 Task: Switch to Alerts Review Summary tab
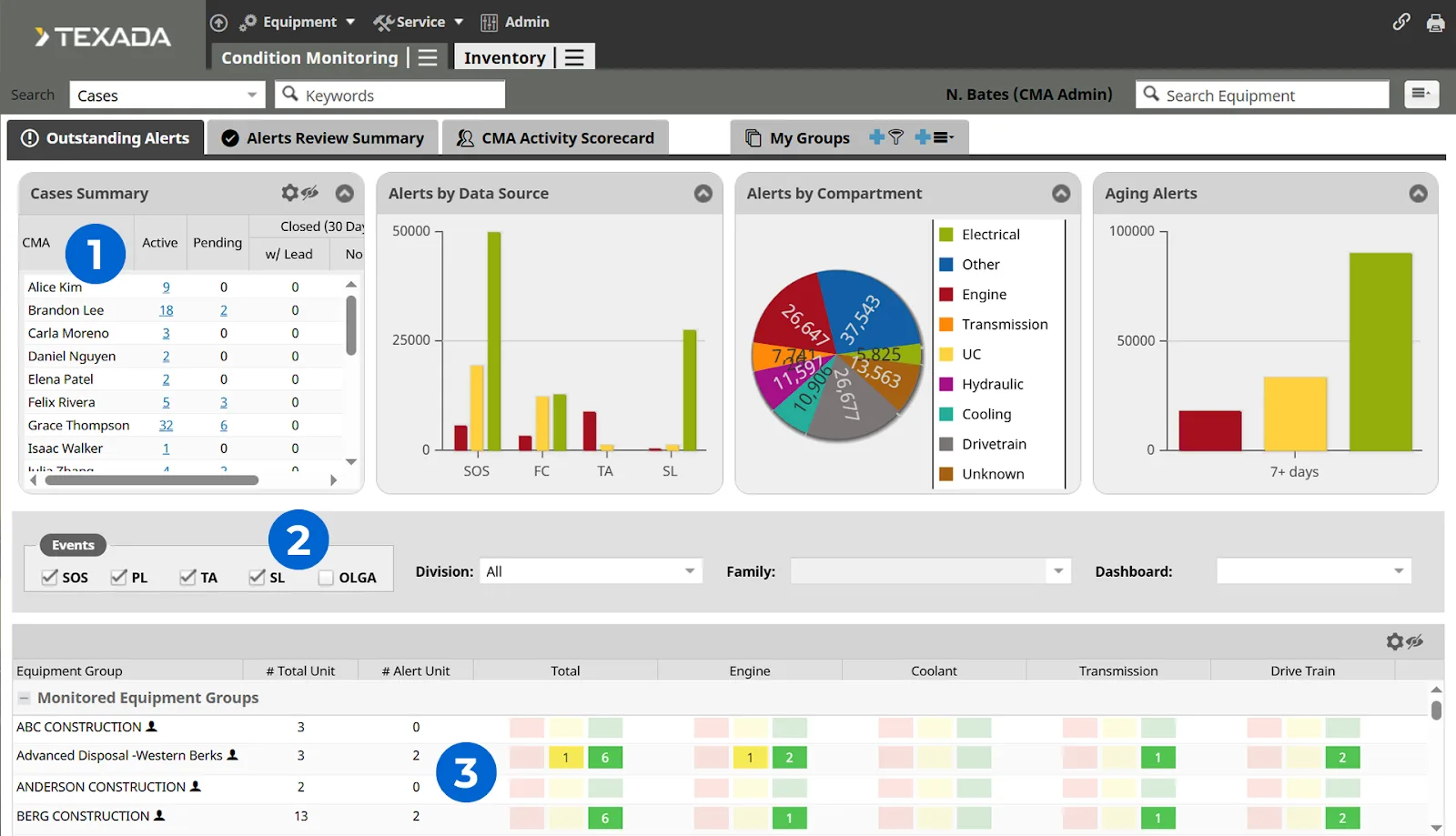click(323, 138)
